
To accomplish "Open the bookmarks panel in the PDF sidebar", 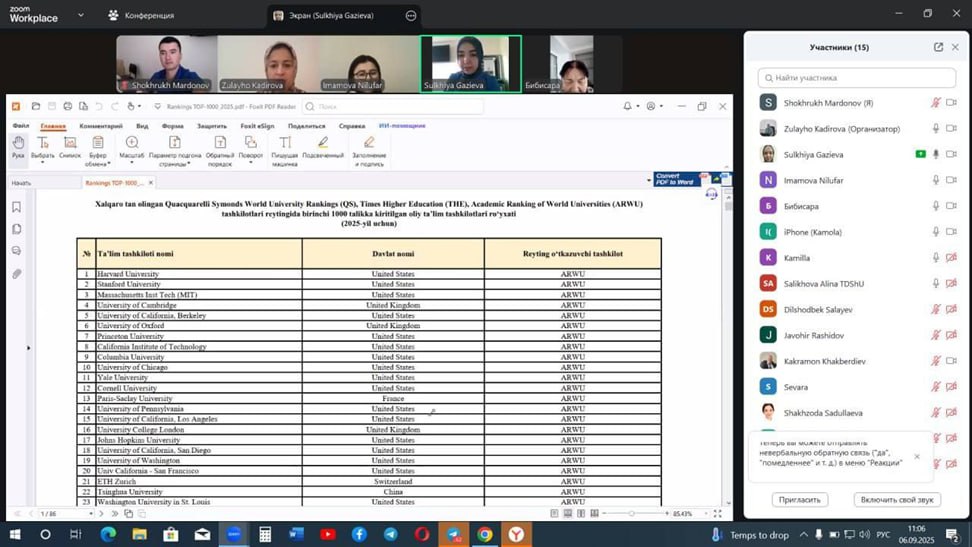I will (17, 207).
